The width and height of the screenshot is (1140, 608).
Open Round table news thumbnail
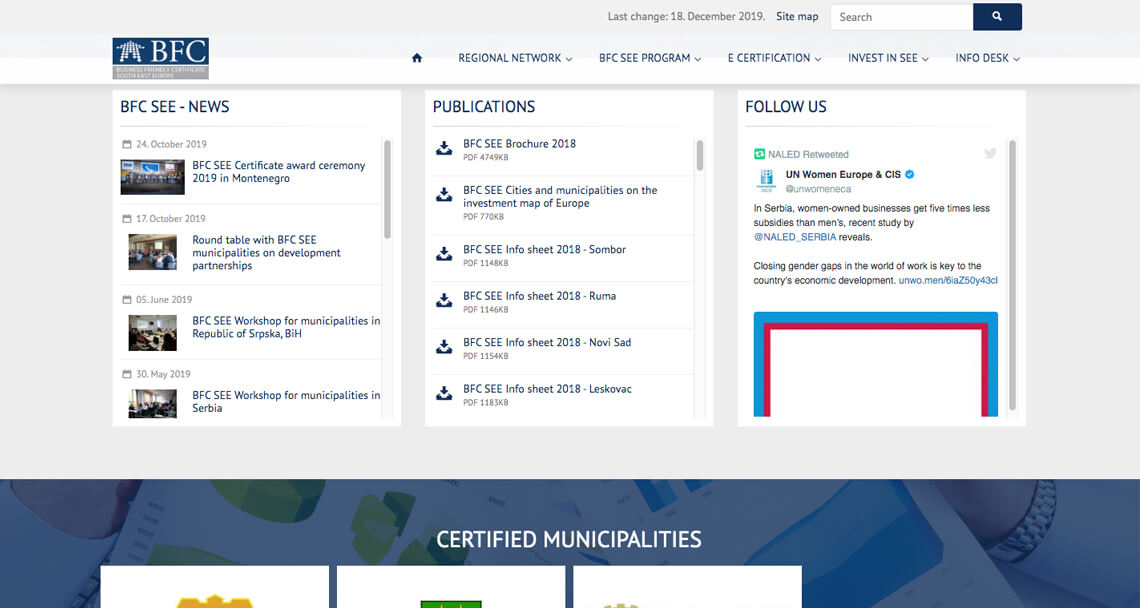153,252
